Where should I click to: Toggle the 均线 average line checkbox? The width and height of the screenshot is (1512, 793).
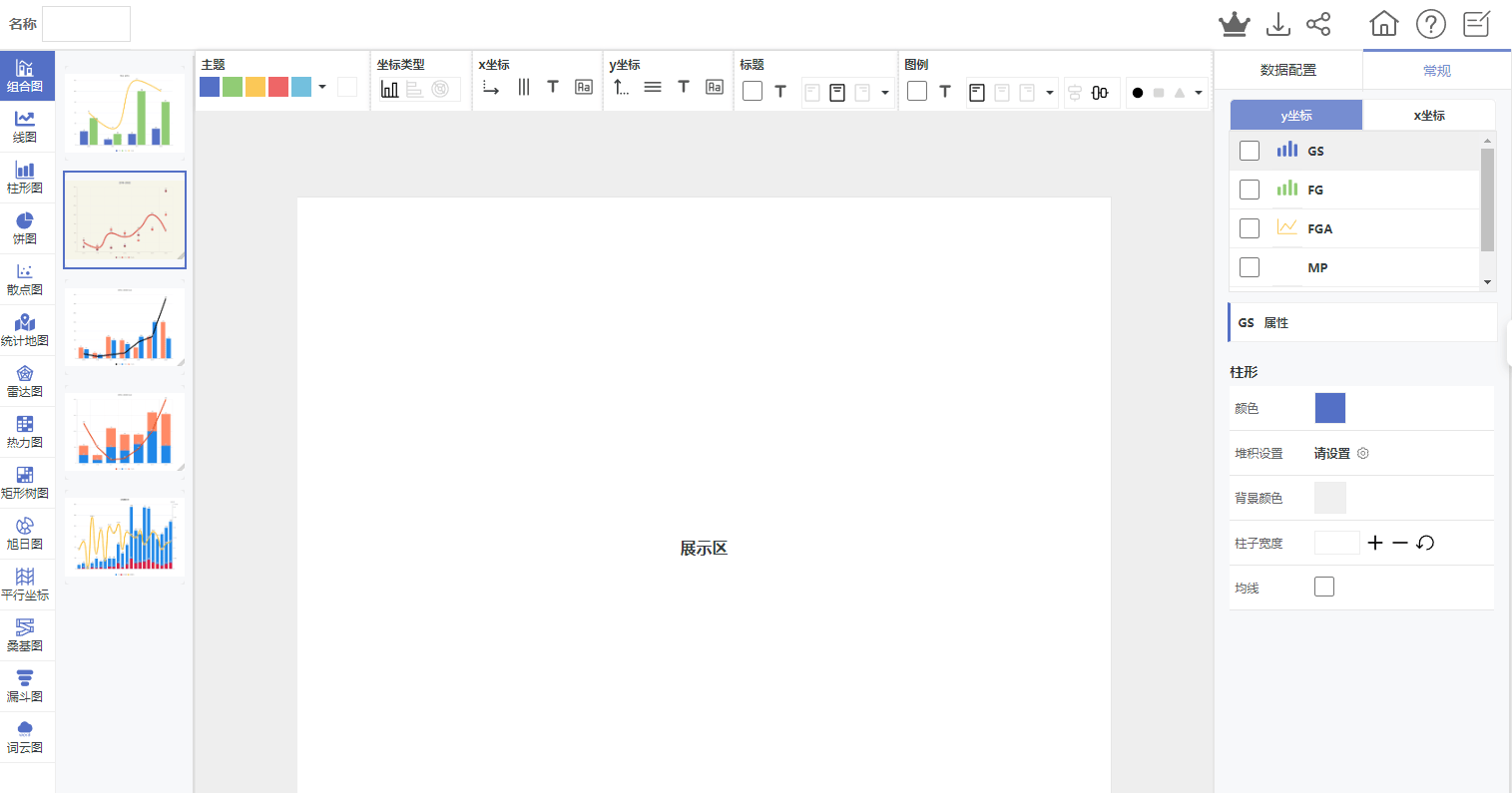click(x=1324, y=587)
